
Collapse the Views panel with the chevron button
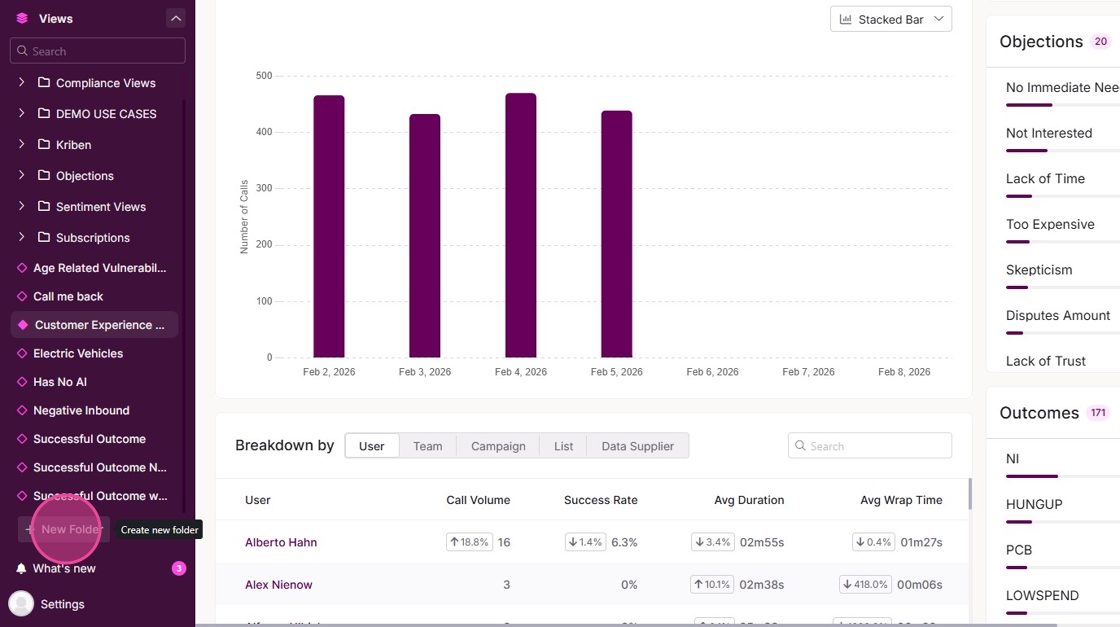tap(176, 19)
